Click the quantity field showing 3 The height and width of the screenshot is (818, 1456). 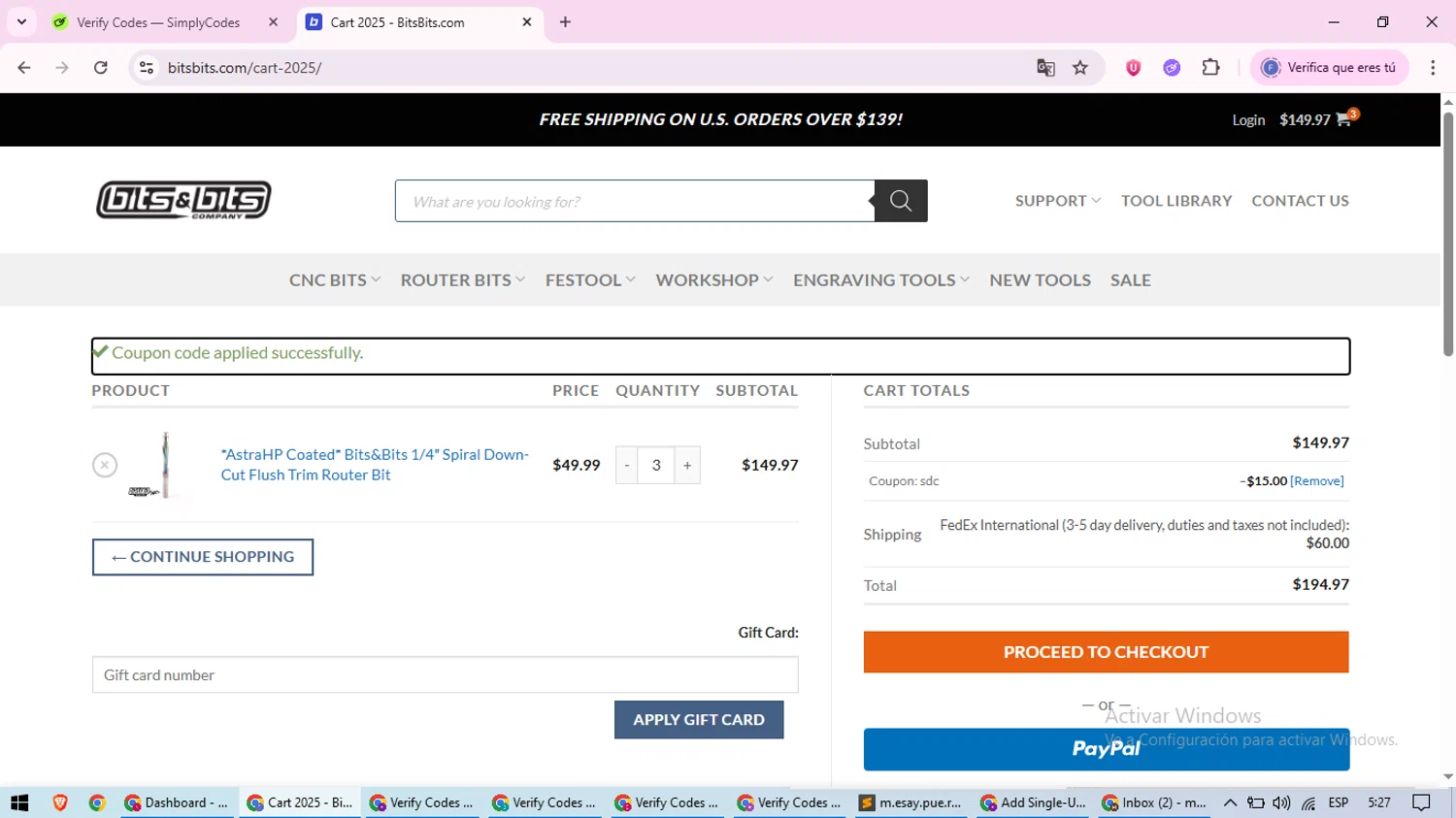point(656,465)
